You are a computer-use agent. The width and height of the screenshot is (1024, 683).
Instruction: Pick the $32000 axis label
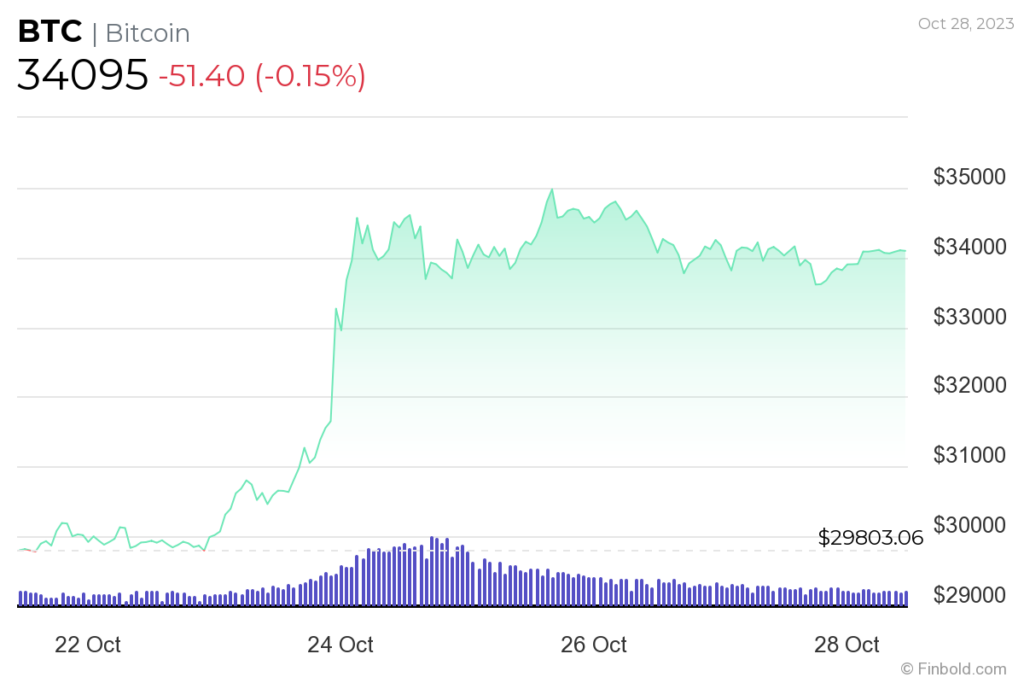[x=970, y=386]
